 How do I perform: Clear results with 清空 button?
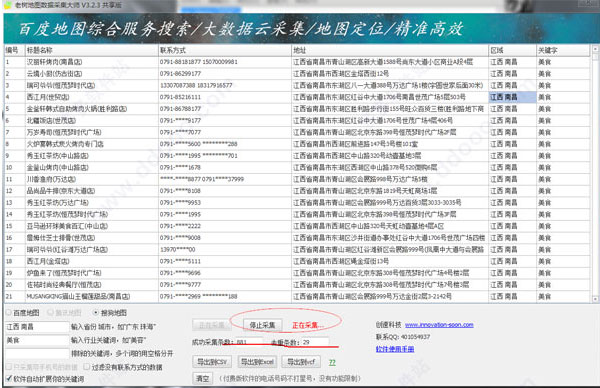[202, 379]
